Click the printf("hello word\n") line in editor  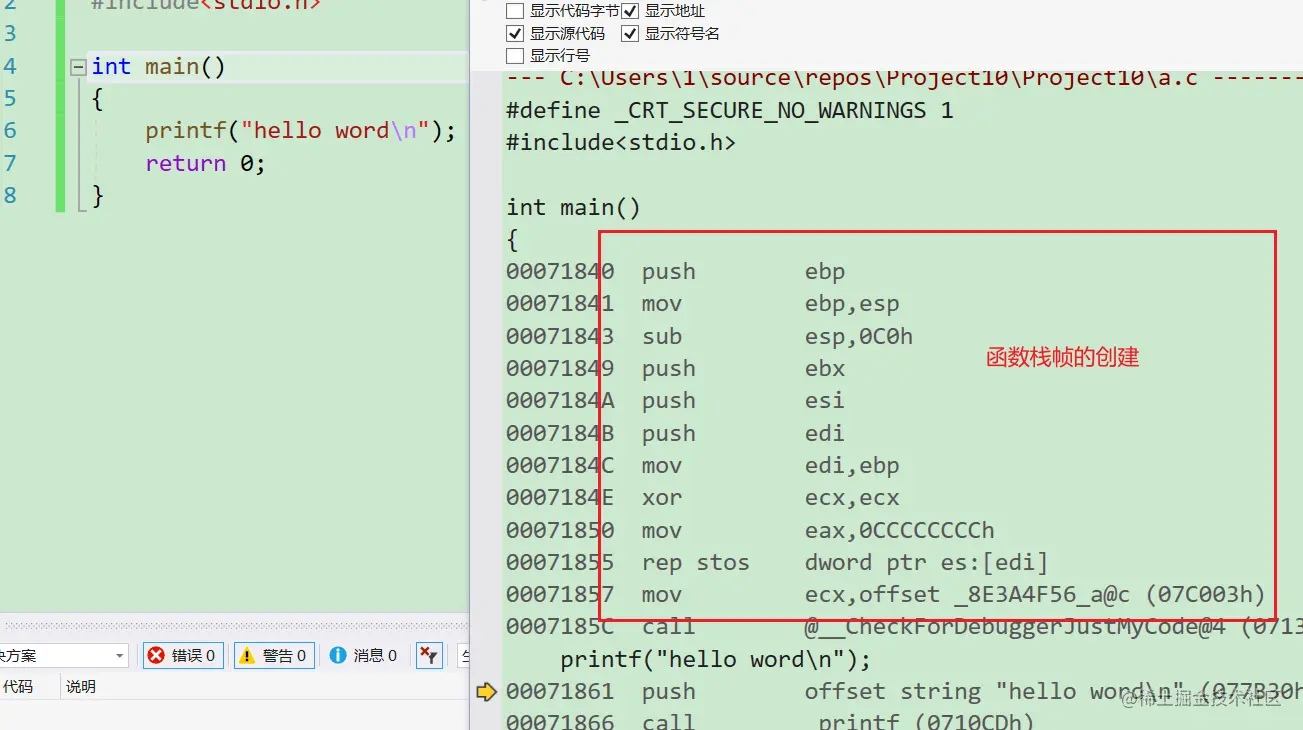(300, 131)
